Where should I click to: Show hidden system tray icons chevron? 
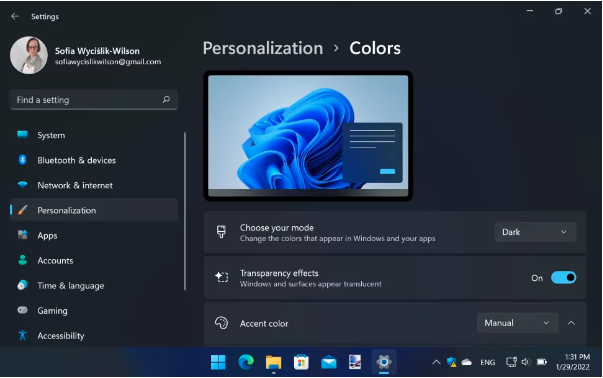coord(436,362)
